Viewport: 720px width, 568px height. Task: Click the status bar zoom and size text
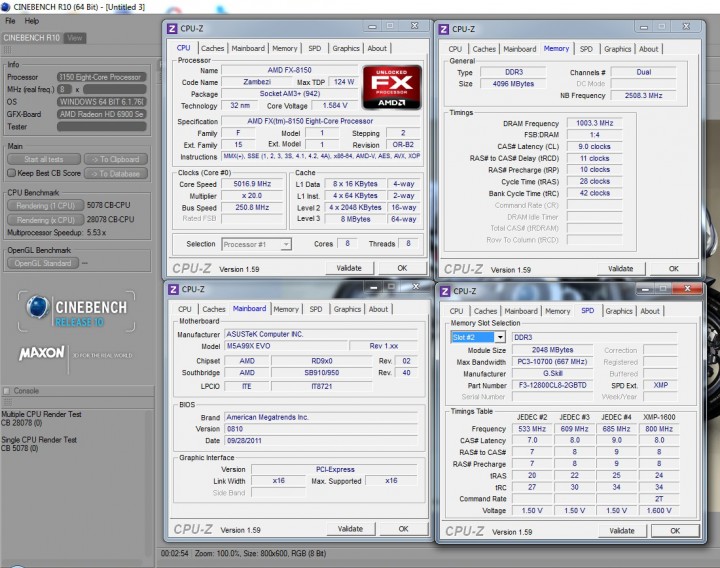tap(260, 554)
